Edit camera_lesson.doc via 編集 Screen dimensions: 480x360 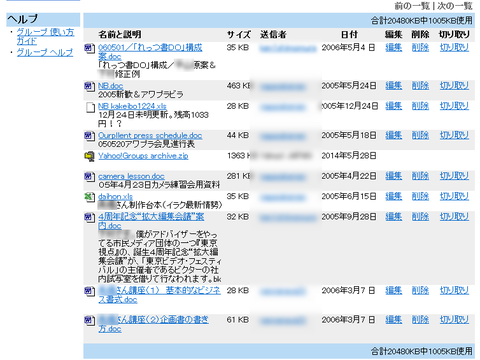(393, 176)
